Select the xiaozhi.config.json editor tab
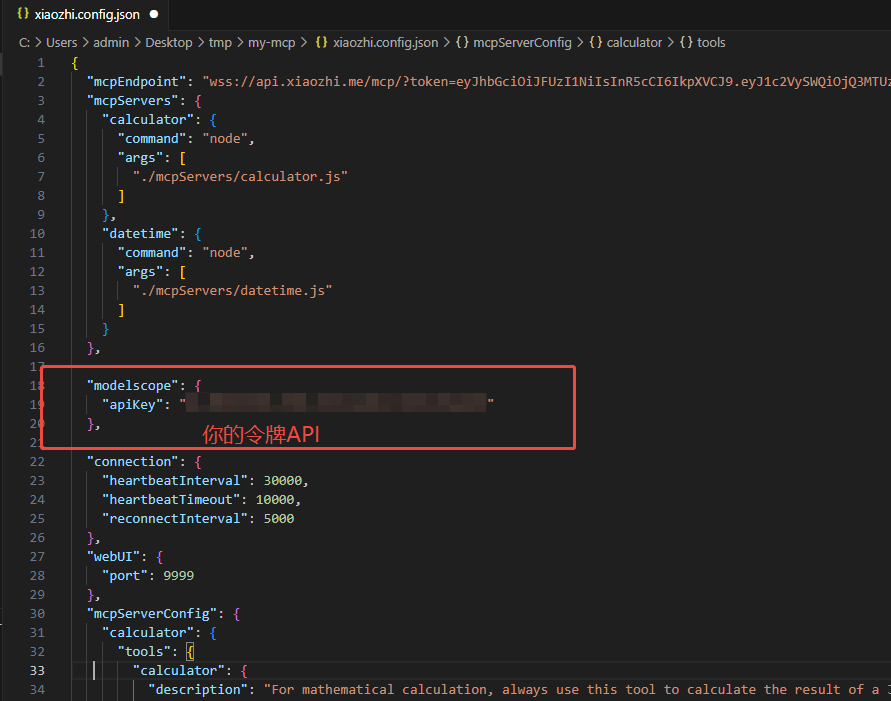891x701 pixels. (x=88, y=15)
